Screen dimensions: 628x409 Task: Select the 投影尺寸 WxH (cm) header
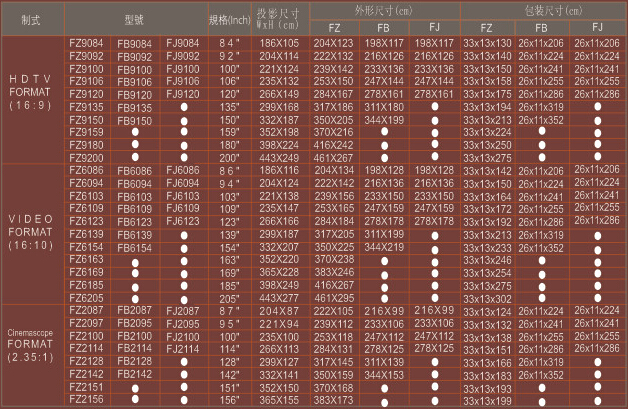[278, 19]
